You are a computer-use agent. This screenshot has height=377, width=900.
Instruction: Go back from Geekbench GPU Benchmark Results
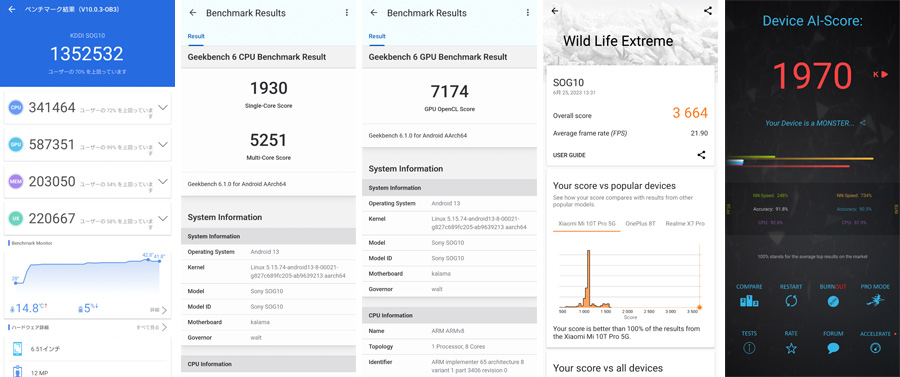coord(374,13)
